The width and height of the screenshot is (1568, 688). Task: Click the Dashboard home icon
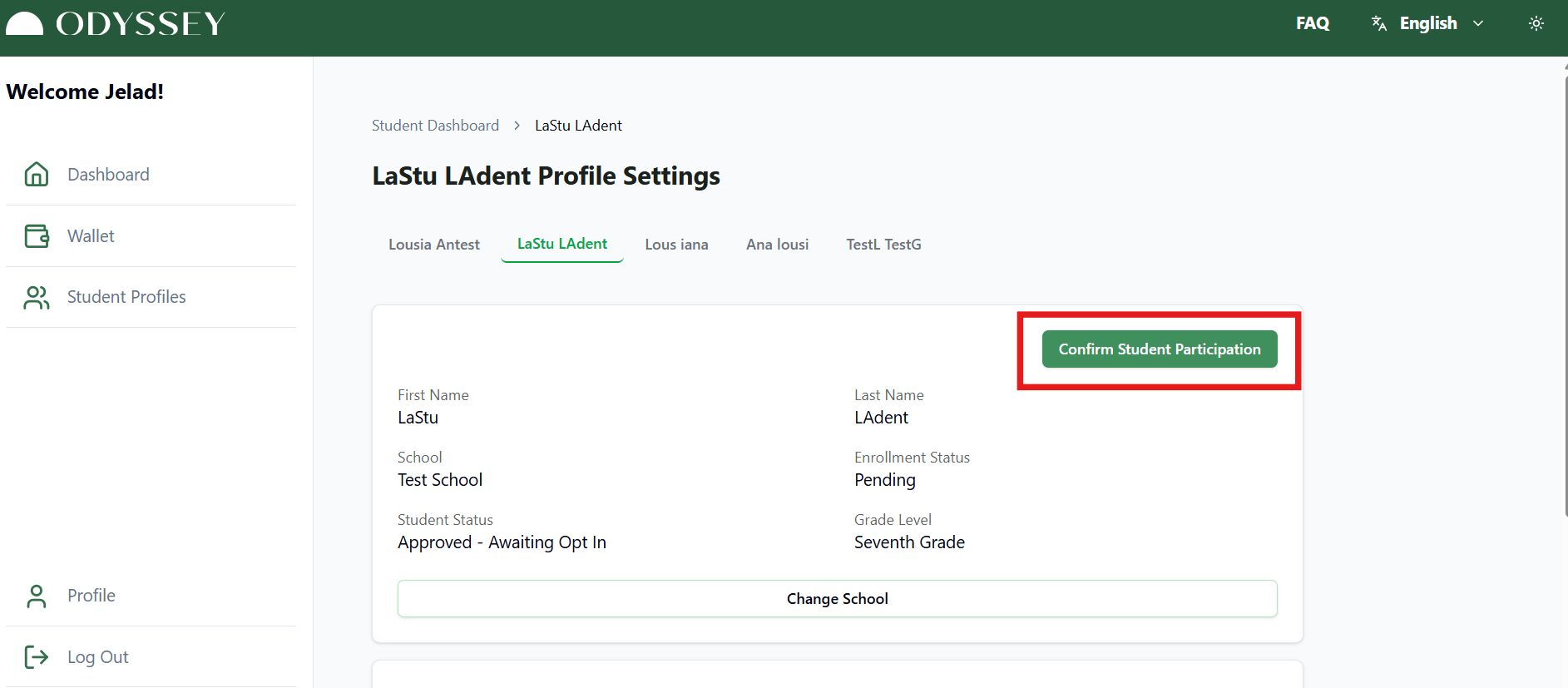click(x=37, y=174)
